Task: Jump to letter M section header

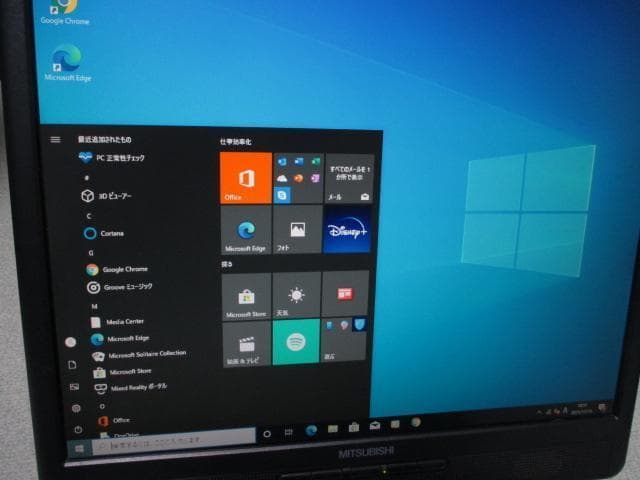Action: click(94, 306)
